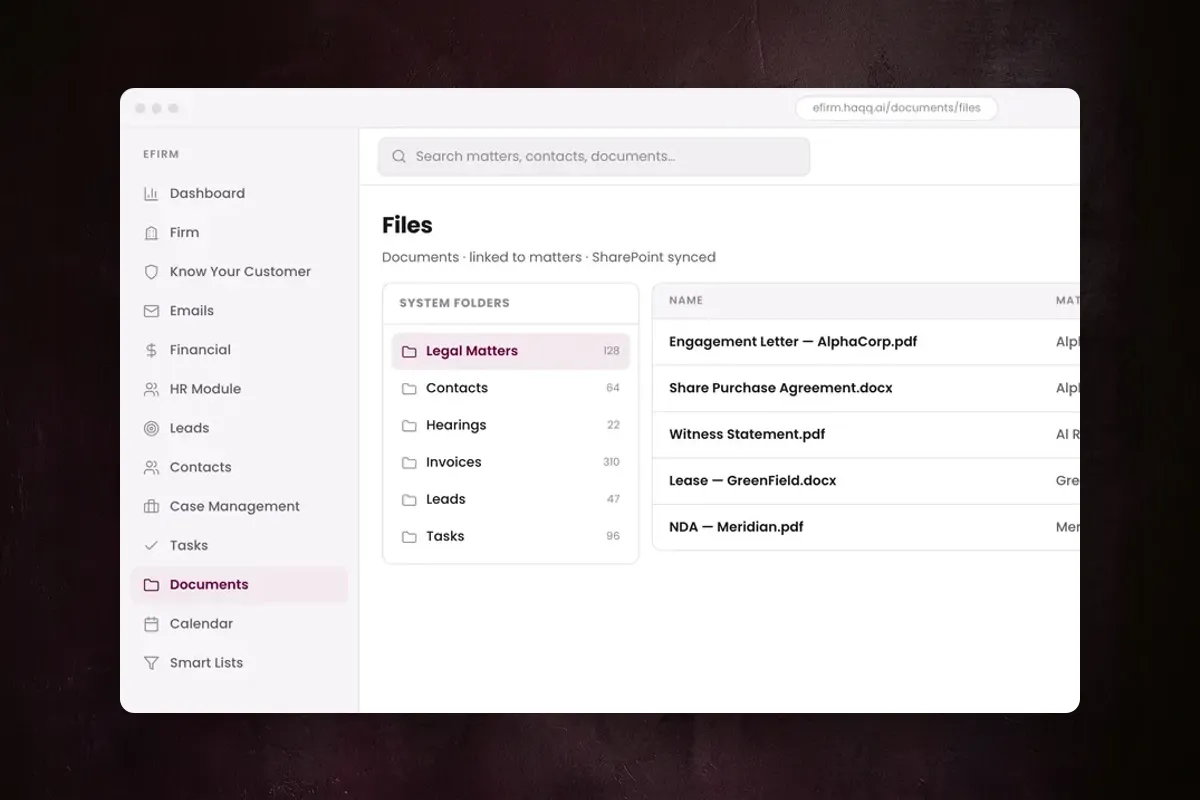The width and height of the screenshot is (1200, 800).
Task: Click the 64 count beside Contacts
Action: coord(613,388)
